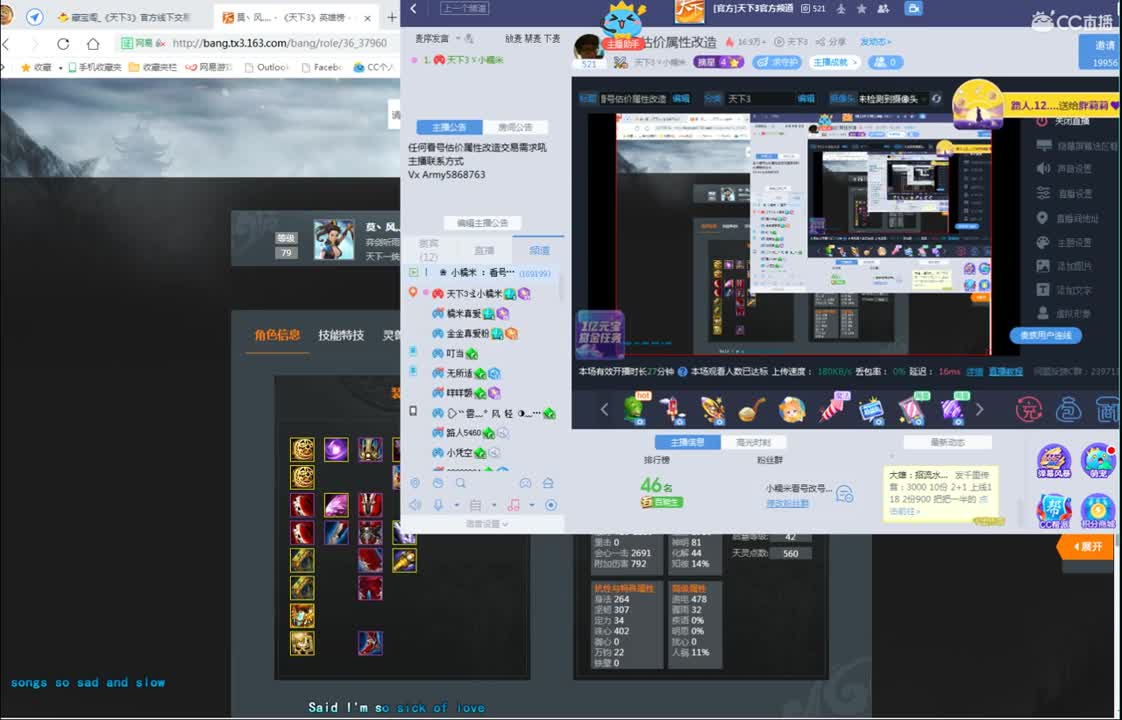Switch to the 频道 tab in chat panel
This screenshot has height=720, width=1122.
coord(538,250)
